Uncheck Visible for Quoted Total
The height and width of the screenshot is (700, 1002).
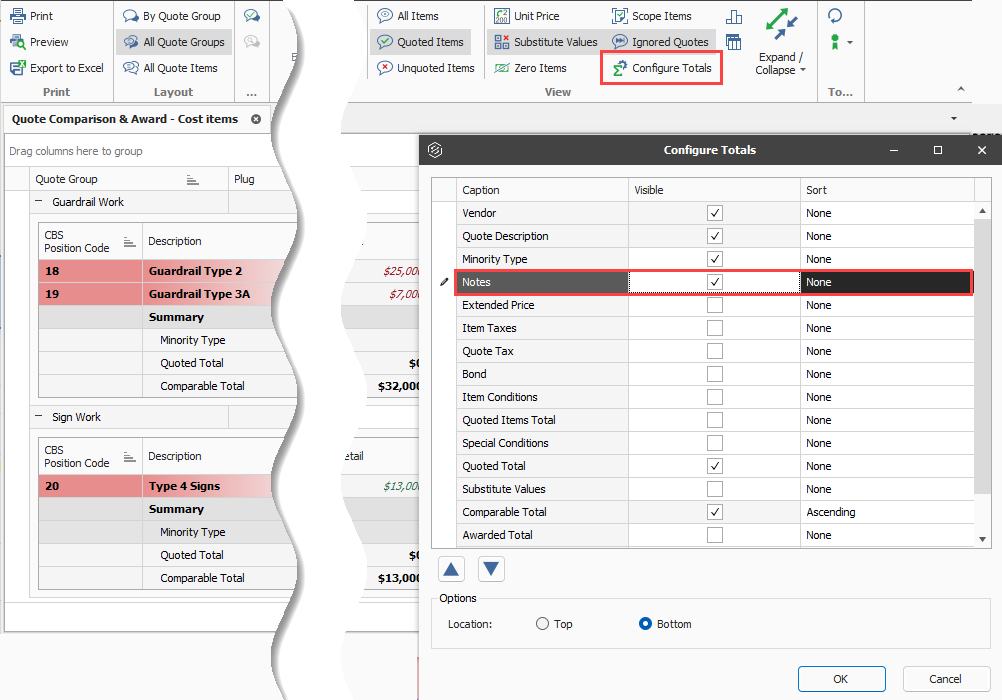[x=714, y=466]
